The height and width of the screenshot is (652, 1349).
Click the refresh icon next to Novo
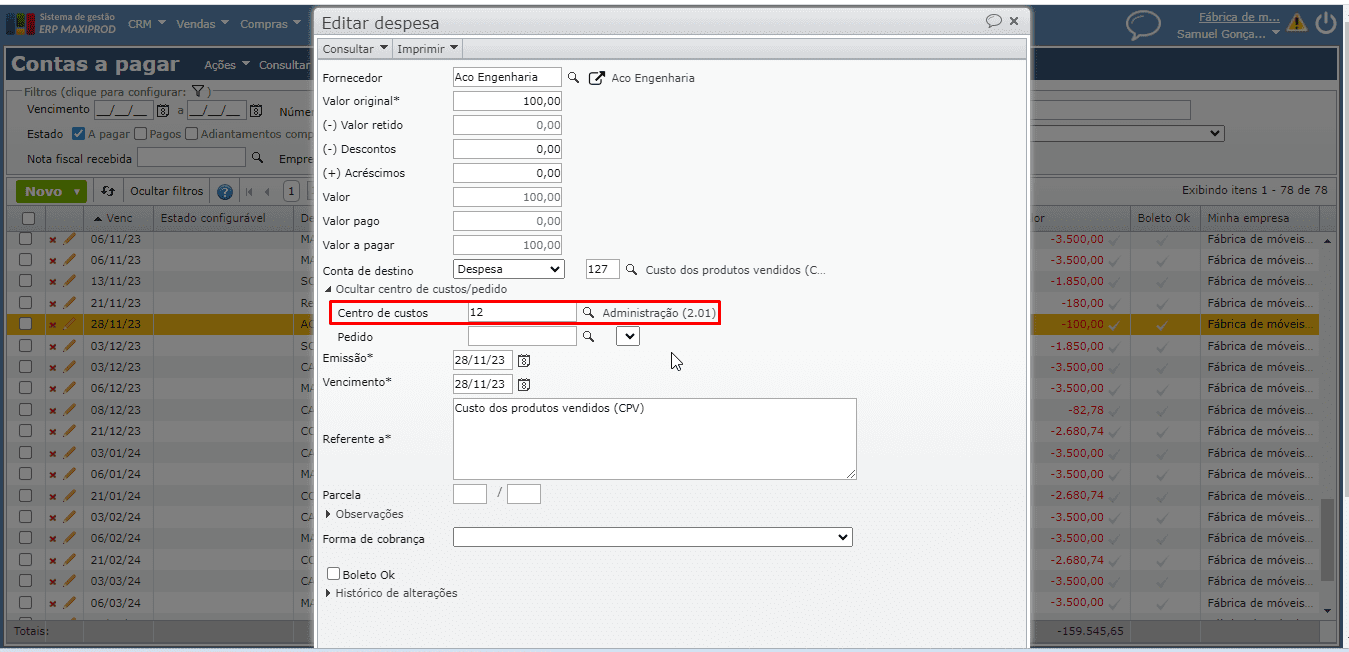tap(108, 191)
